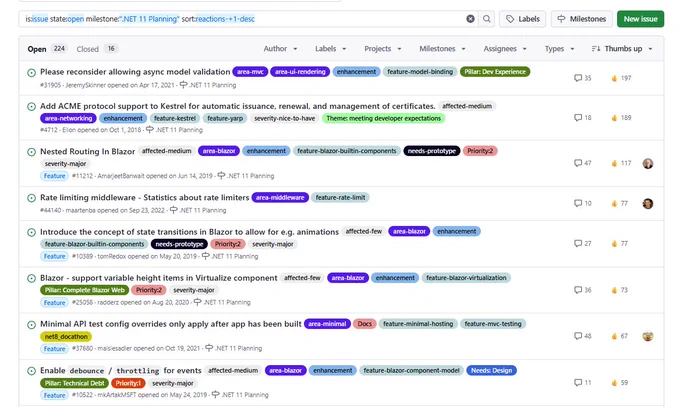Click open-issue status icon for Rate limiting

point(31,198)
